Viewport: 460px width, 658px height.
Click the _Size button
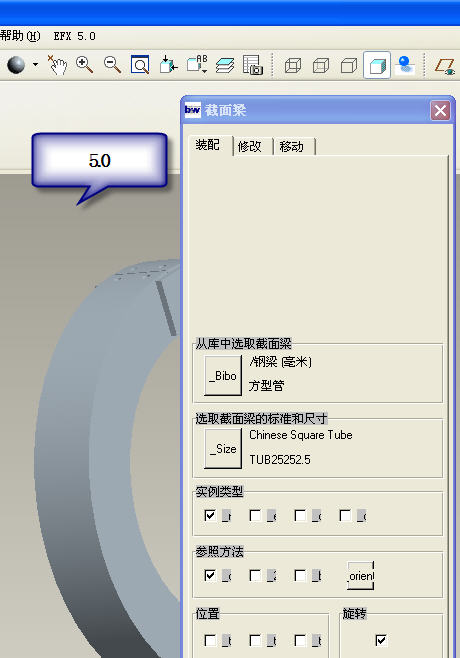223,449
